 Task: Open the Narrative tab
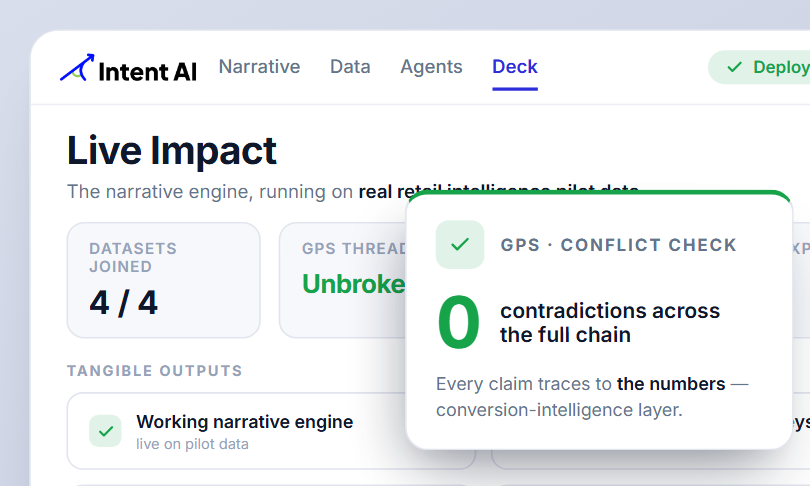tap(259, 67)
